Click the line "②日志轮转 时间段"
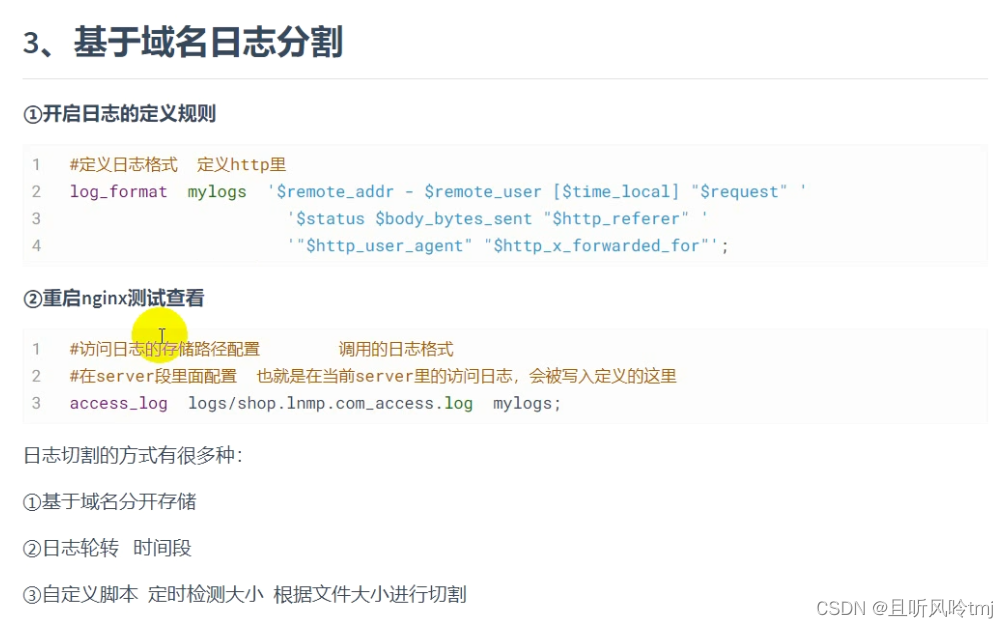The height and width of the screenshot is (628, 1008). [x=107, y=548]
